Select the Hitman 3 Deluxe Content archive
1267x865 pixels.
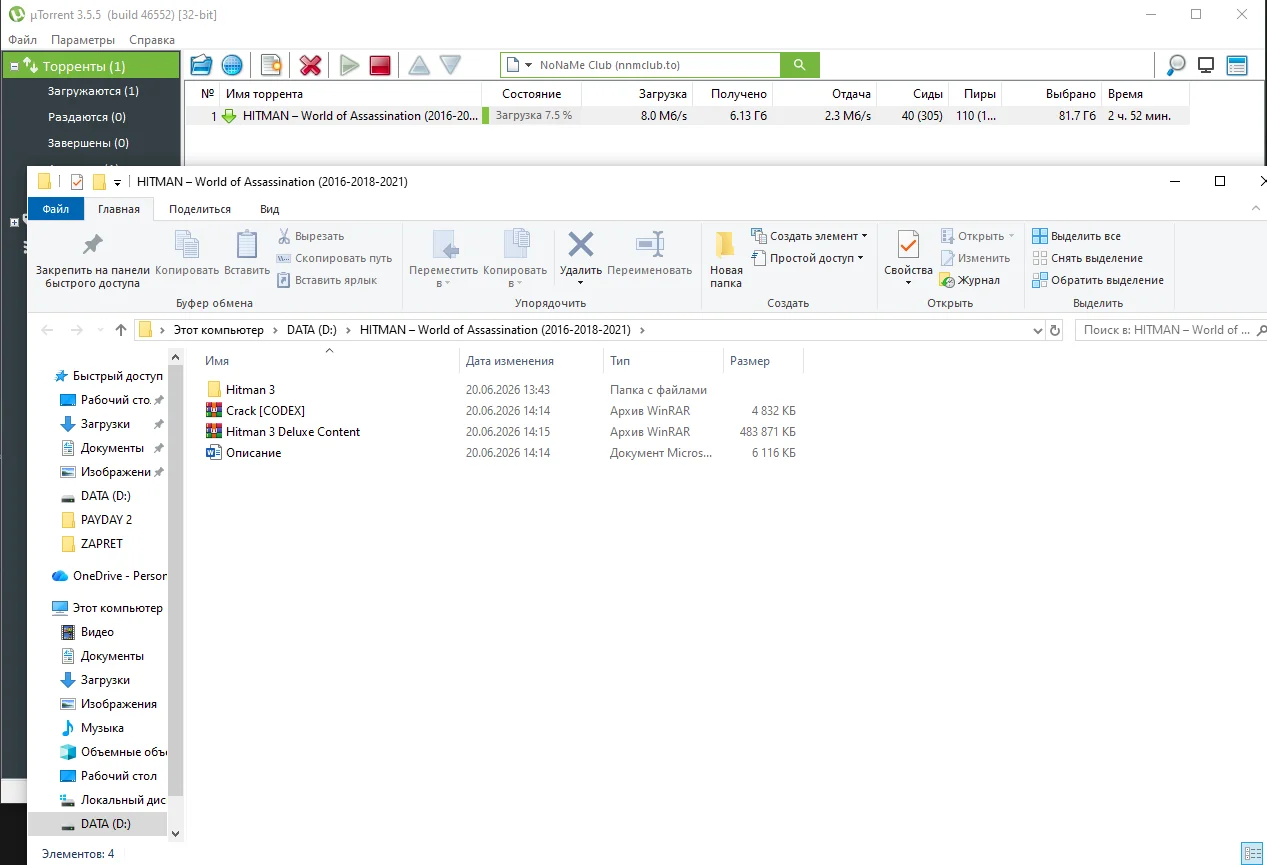click(293, 432)
